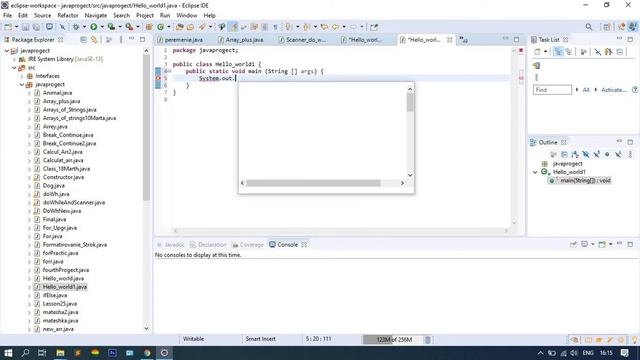
Task: Toggle Categorized view in Task List
Action: [558, 52]
